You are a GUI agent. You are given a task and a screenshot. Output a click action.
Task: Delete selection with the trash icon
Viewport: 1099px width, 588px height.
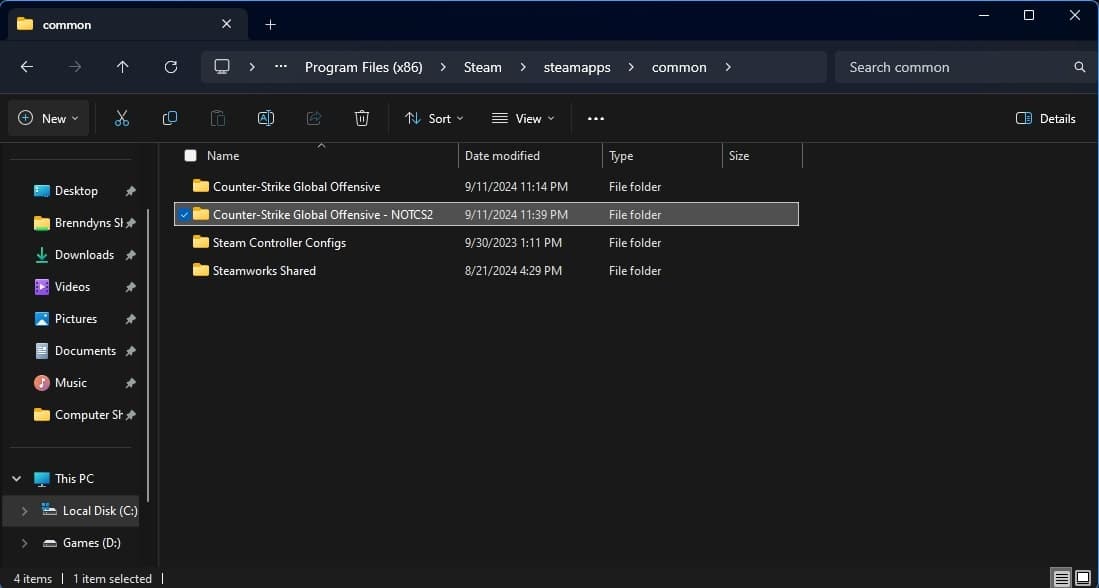tap(362, 118)
